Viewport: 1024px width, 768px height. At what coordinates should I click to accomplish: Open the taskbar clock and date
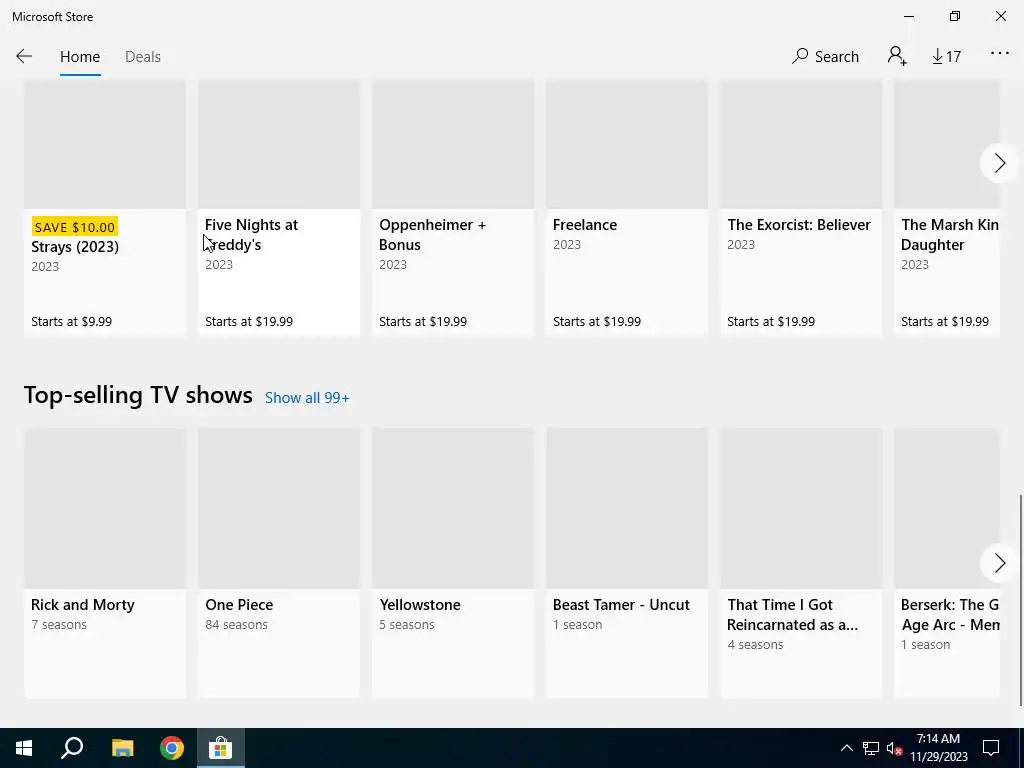[x=938, y=748]
